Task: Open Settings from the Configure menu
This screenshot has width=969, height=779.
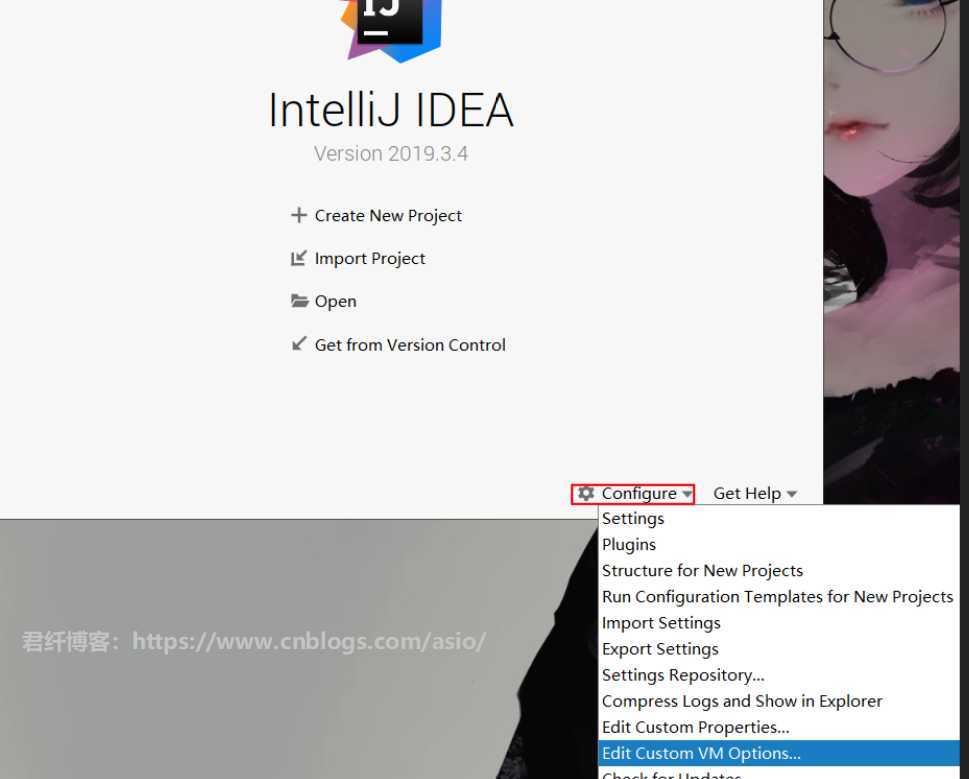Action: 779,518
